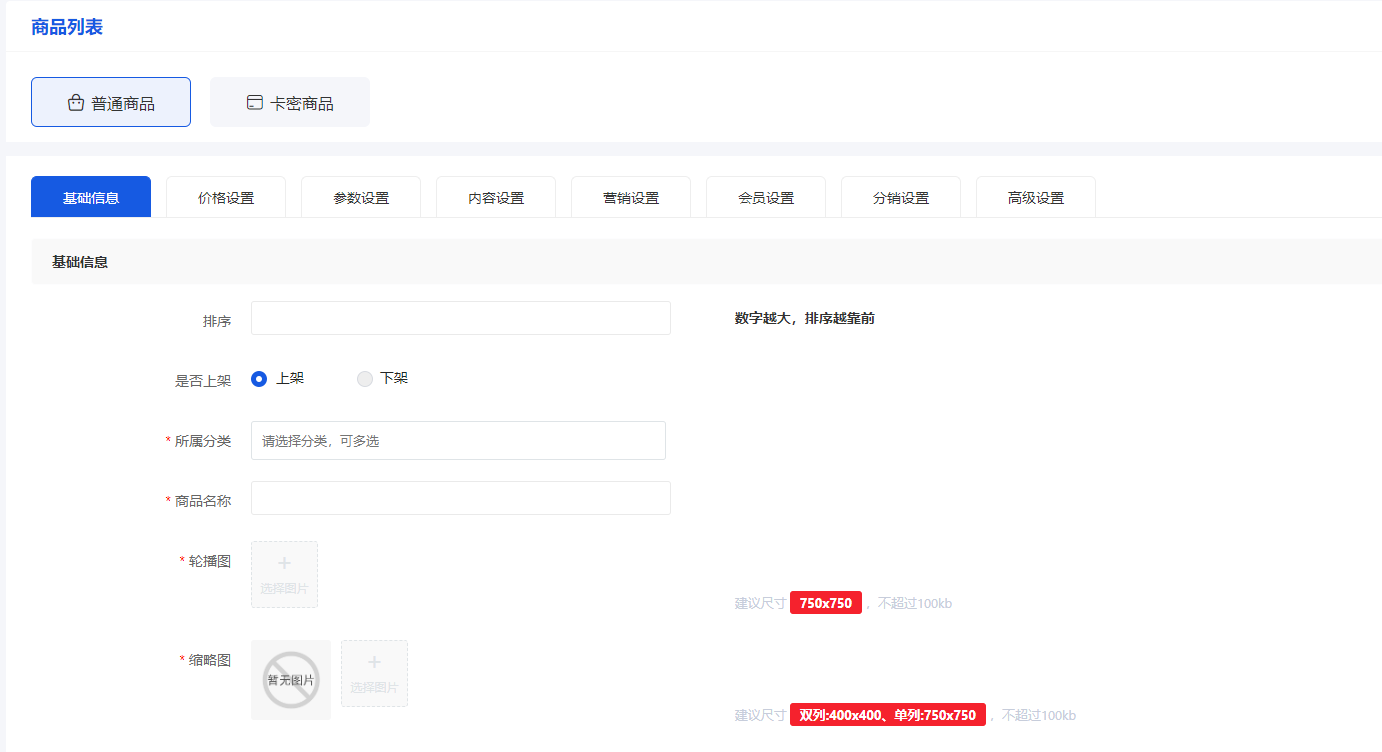Open the 会员设置 tab

(x=766, y=198)
